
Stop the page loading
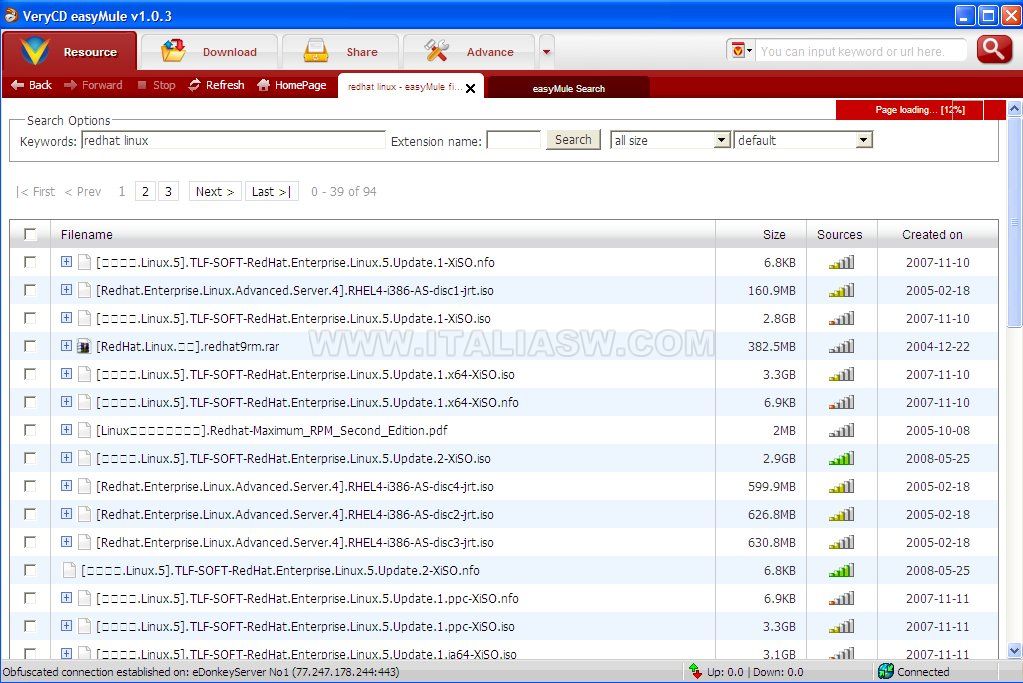point(157,85)
